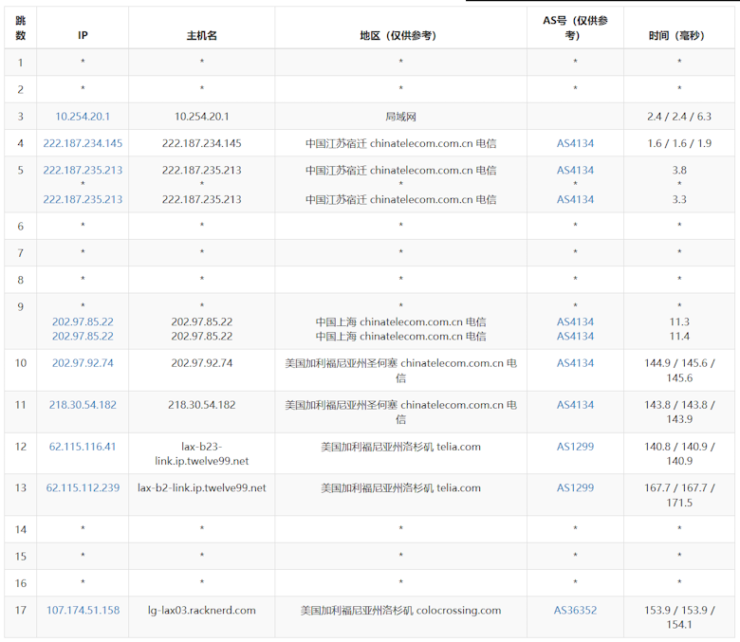Click the IP column header
The width and height of the screenshot is (740, 642).
pos(83,35)
